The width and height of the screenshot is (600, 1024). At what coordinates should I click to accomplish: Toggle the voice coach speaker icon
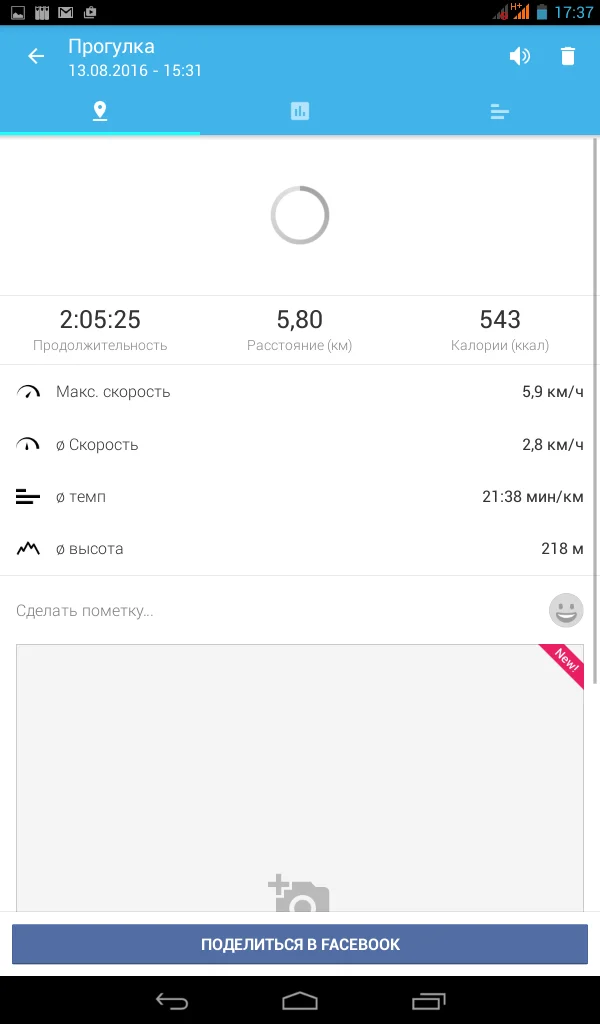(x=519, y=56)
